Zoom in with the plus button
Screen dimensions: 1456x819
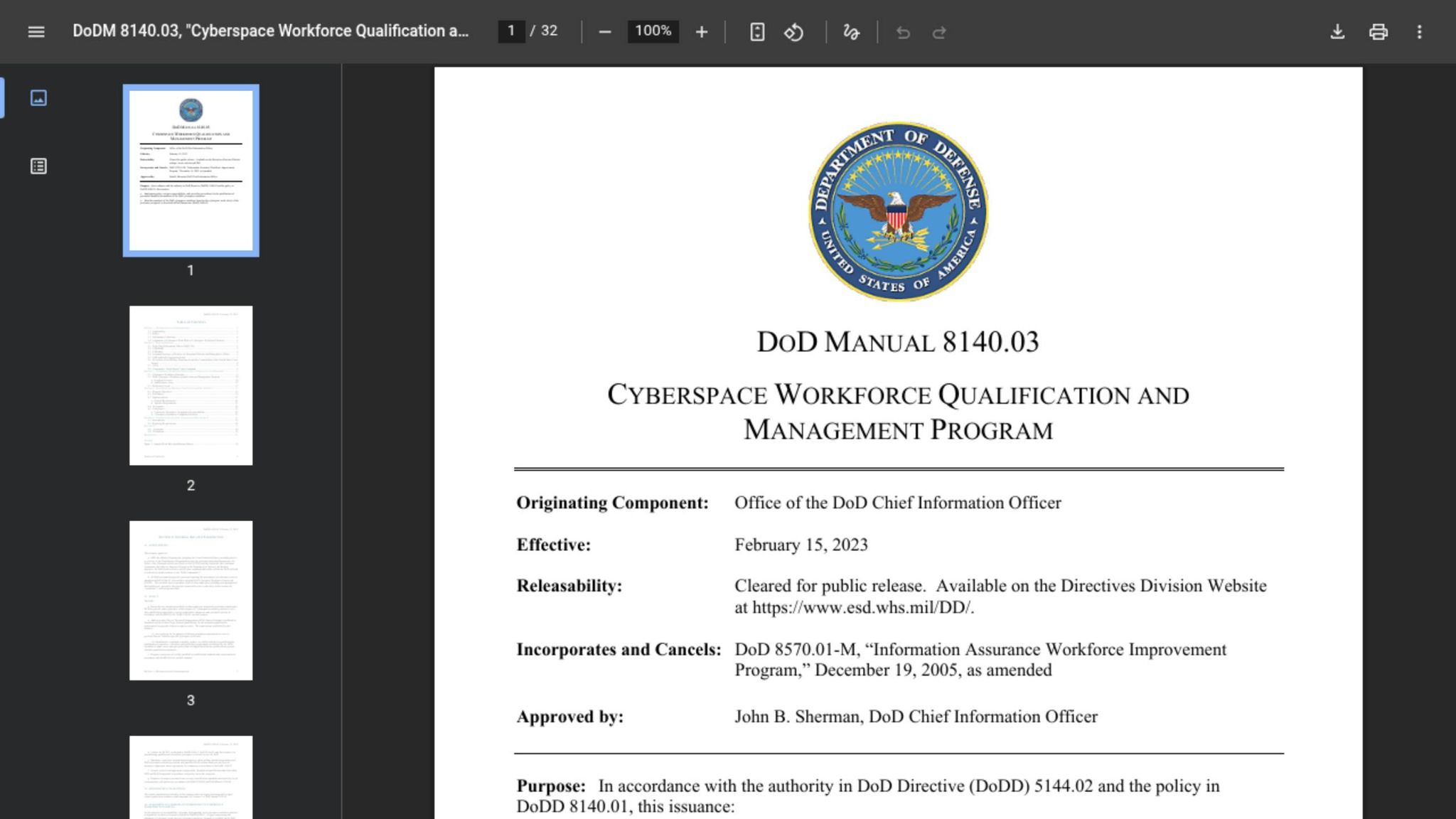702,32
